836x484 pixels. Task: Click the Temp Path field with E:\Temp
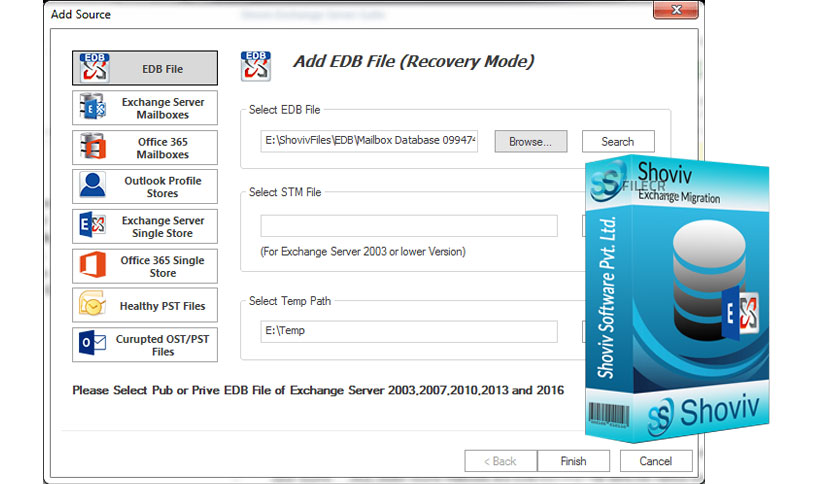pyautogui.click(x=409, y=331)
